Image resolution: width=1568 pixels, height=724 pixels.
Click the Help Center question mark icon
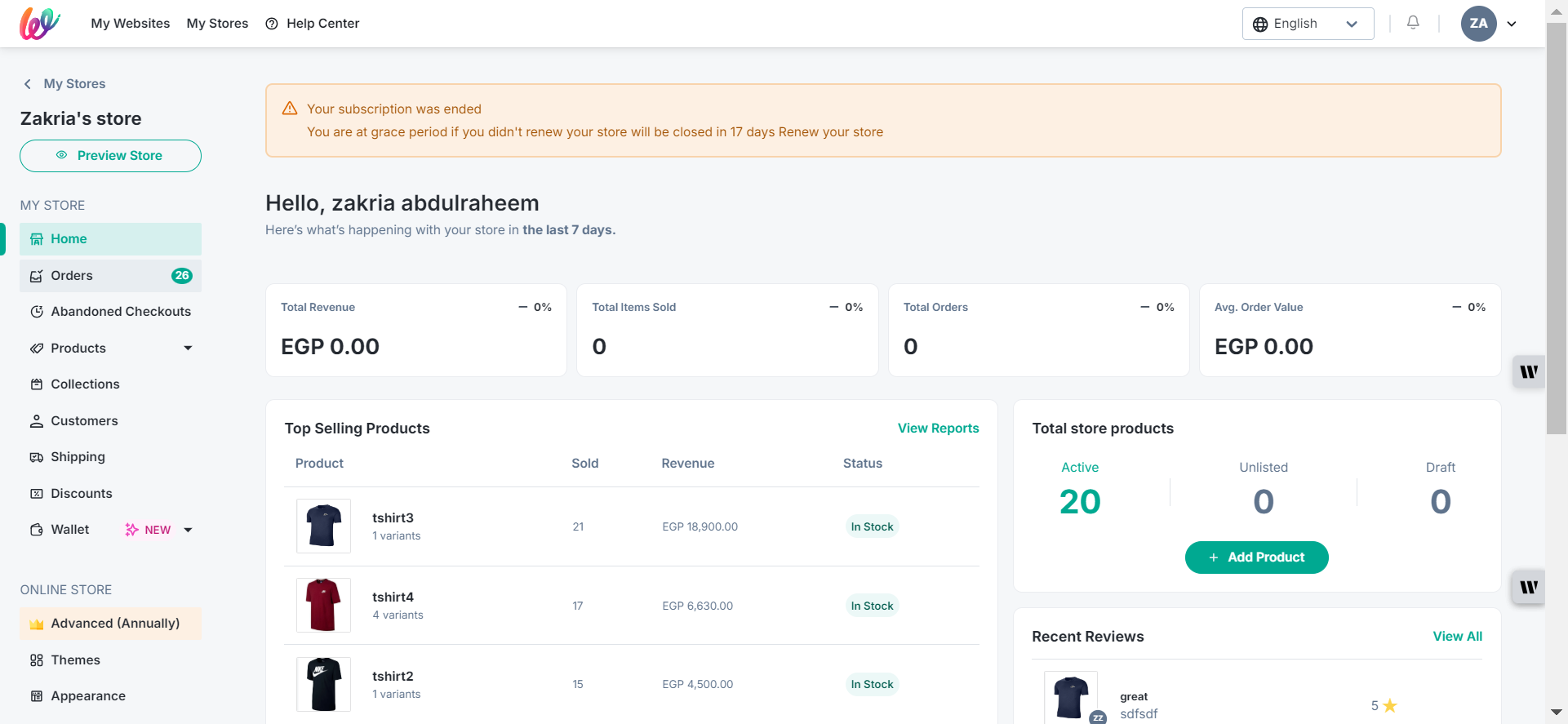point(272,24)
